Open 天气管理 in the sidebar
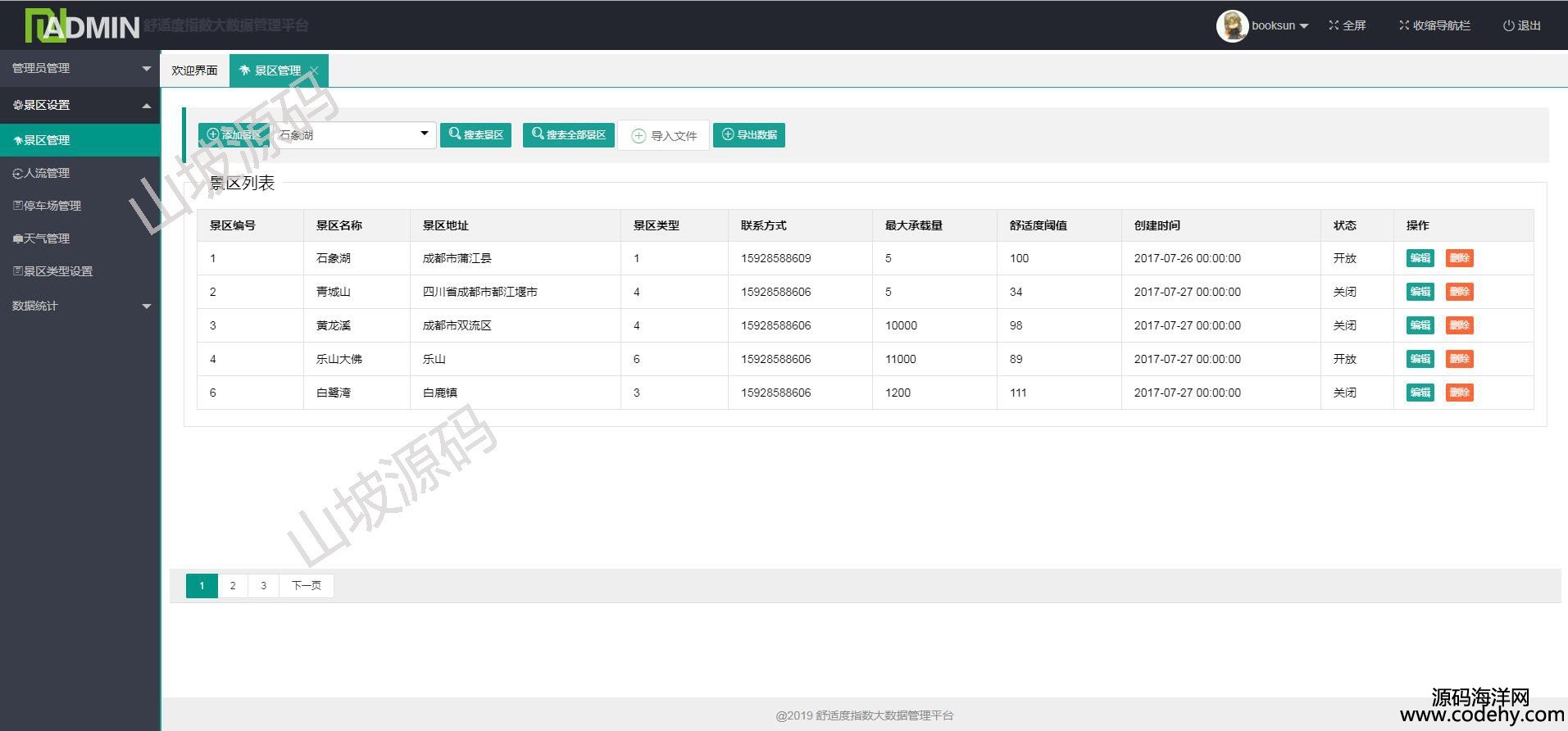The width and height of the screenshot is (1568, 731). point(47,238)
